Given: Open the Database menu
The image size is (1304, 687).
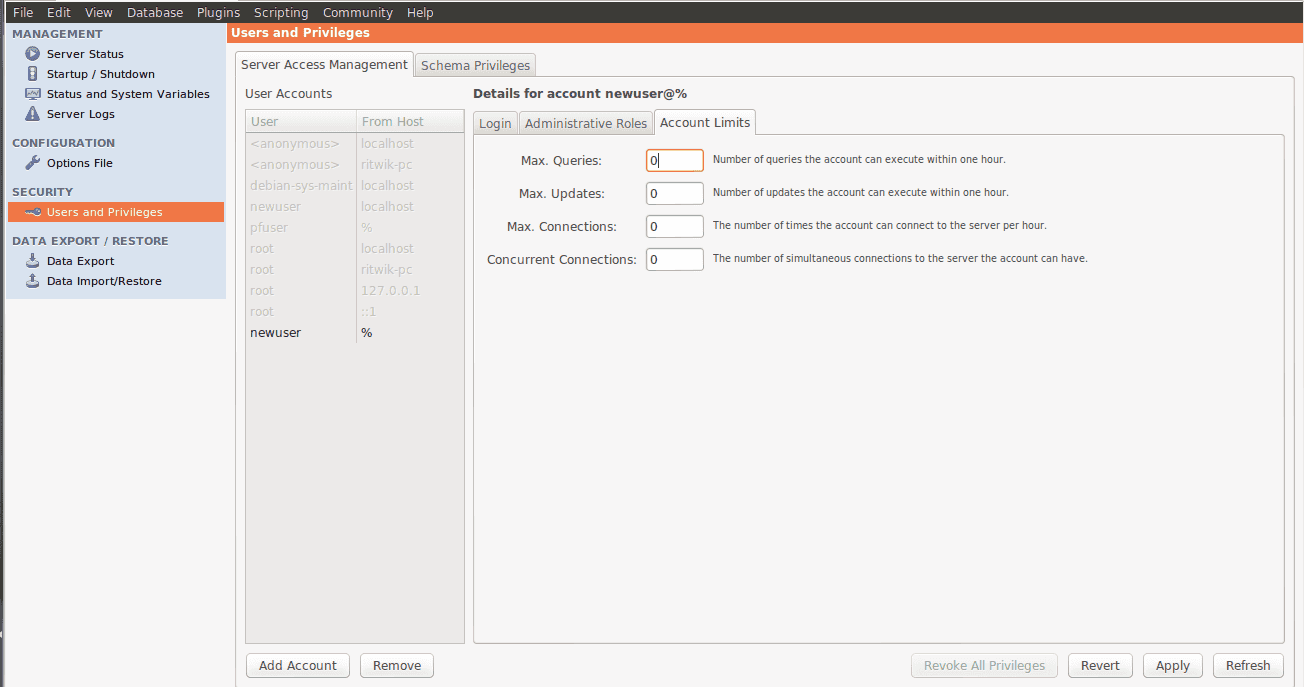Looking at the screenshot, I should [x=154, y=12].
